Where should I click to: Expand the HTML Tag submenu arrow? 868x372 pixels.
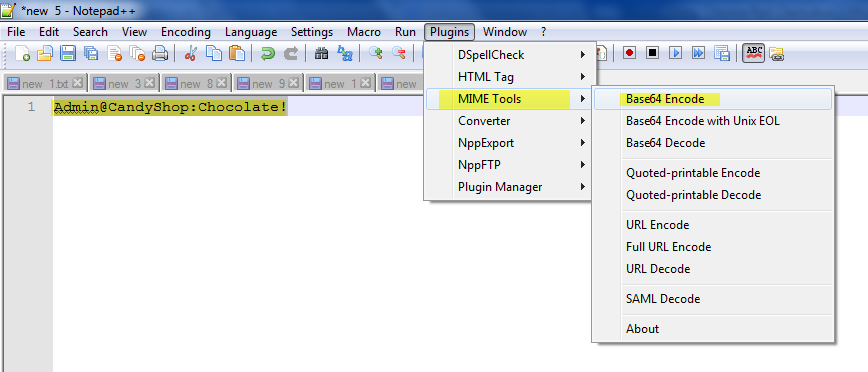583,76
